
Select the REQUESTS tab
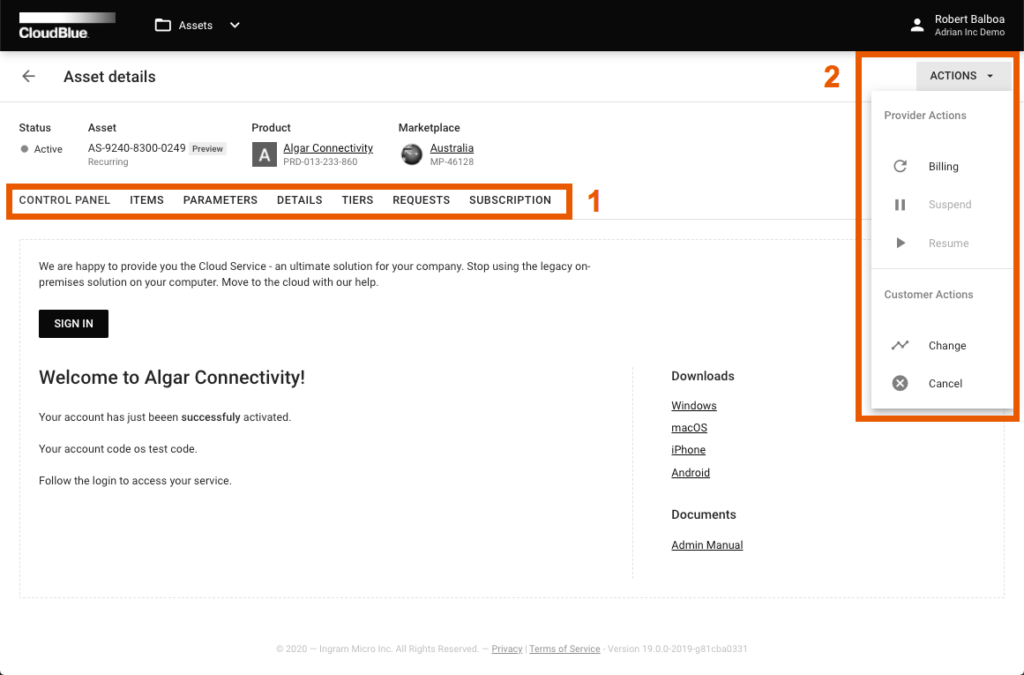tap(421, 200)
